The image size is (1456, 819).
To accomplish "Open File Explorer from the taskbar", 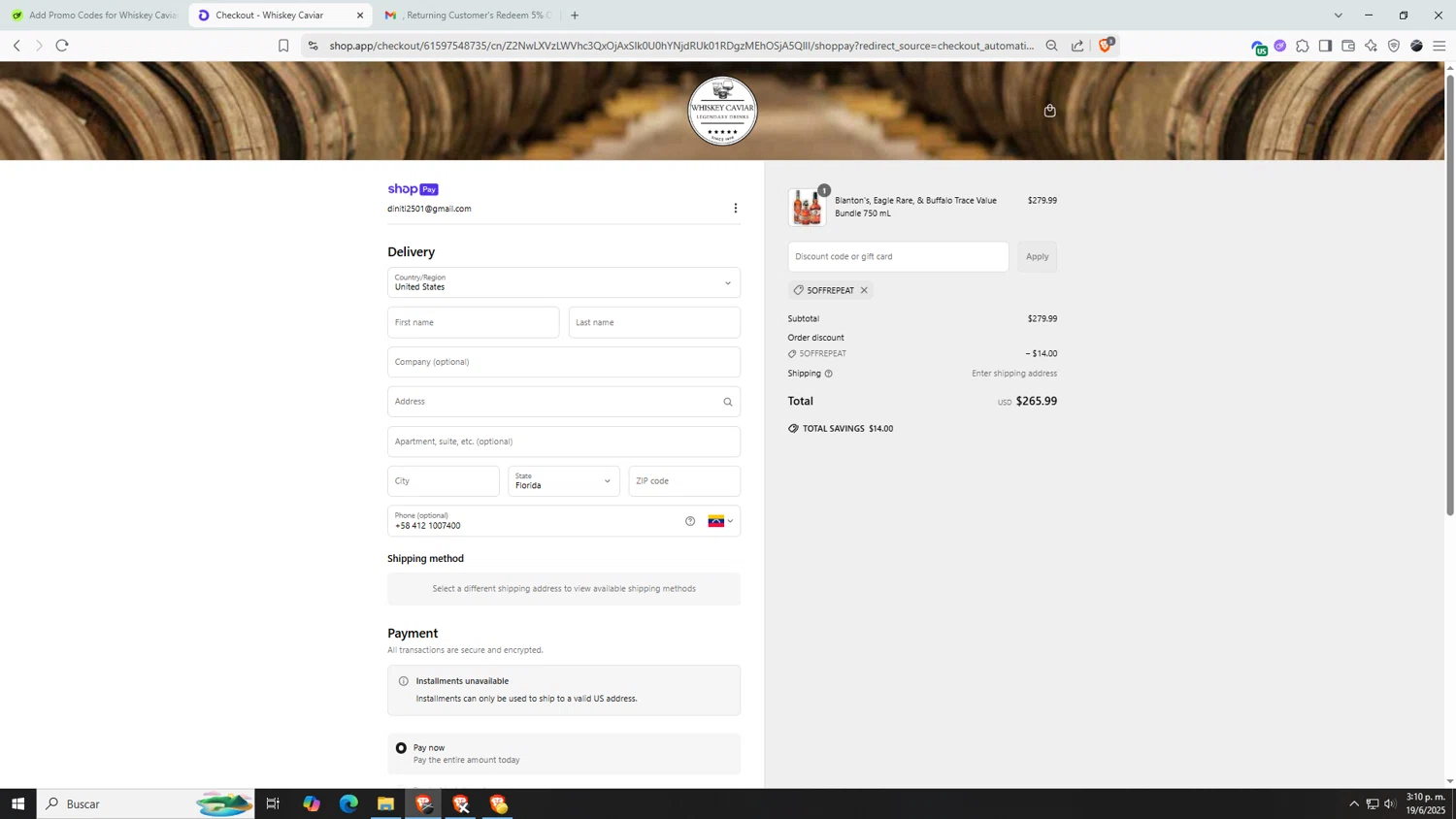I will 385,803.
